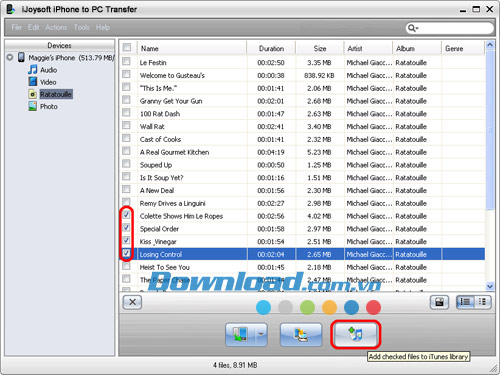Switch to list view mode
This screenshot has height=375, width=500.
click(465, 302)
